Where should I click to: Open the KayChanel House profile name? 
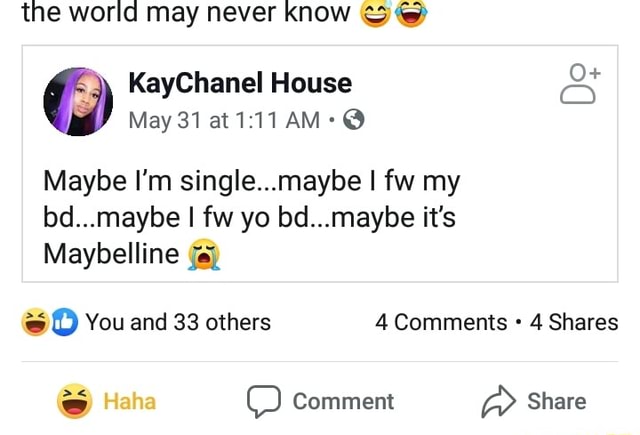coord(240,83)
